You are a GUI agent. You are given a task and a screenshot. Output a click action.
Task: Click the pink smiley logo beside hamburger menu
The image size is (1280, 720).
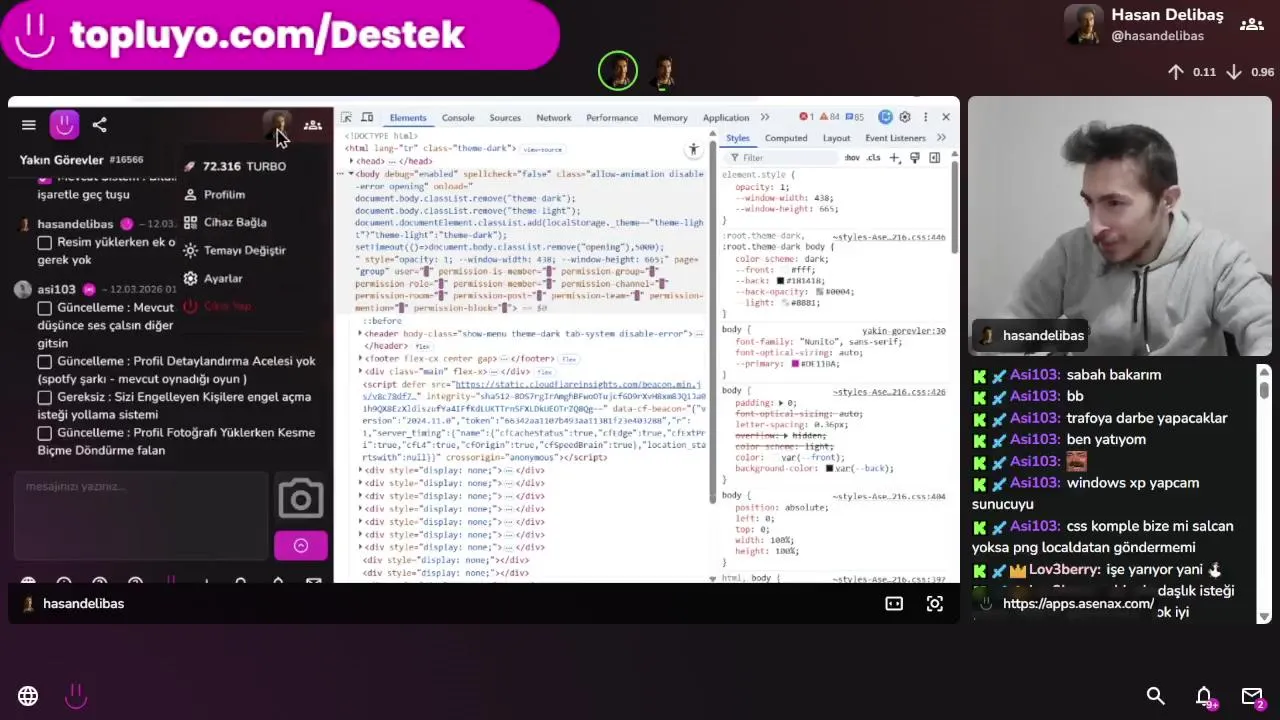[64, 124]
